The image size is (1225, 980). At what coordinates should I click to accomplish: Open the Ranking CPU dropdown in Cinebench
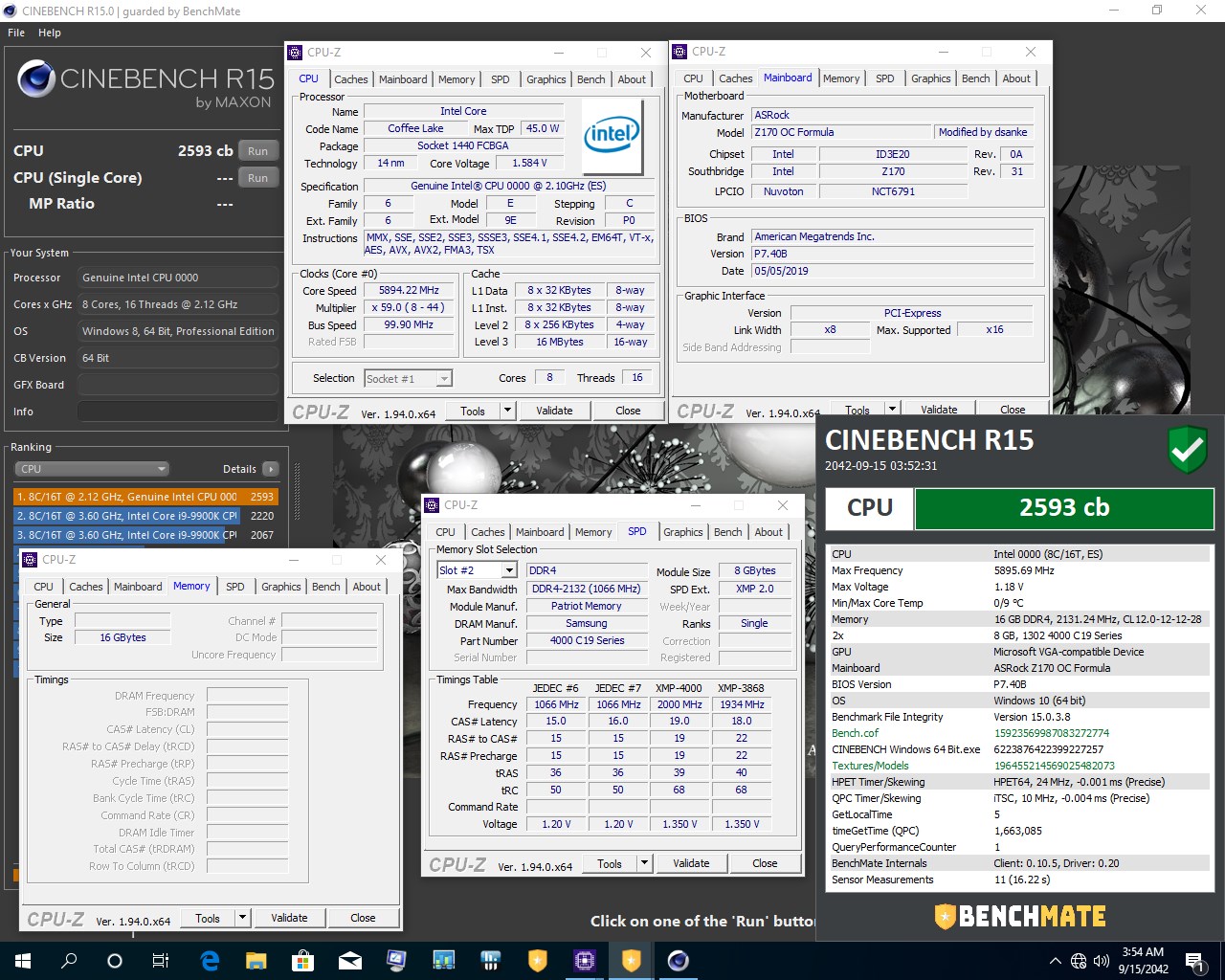coord(92,469)
